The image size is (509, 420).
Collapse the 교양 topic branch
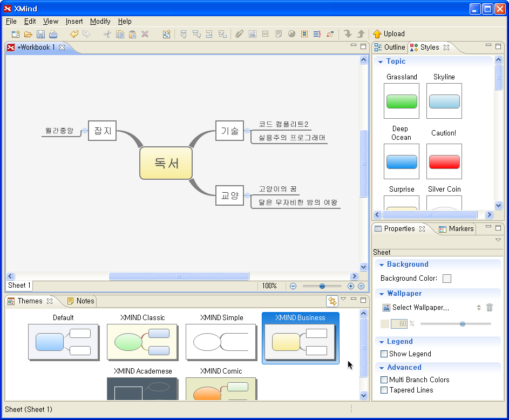coord(247,196)
